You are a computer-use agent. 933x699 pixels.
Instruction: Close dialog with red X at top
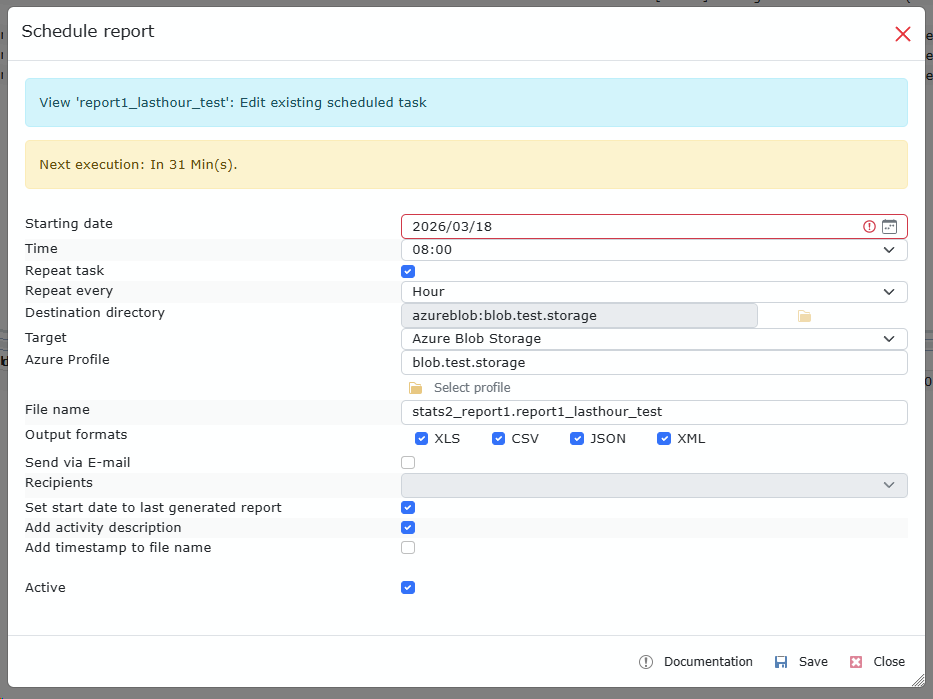902,34
